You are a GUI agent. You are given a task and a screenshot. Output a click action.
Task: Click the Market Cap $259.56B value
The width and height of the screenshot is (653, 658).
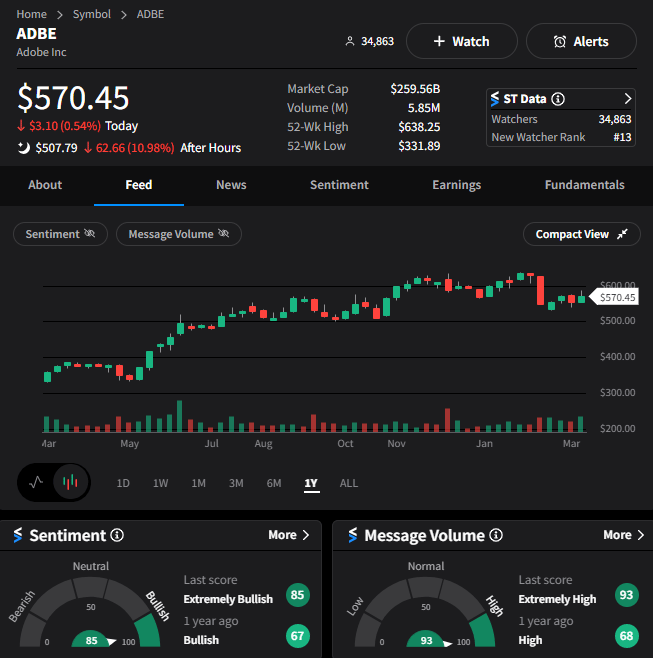click(415, 89)
